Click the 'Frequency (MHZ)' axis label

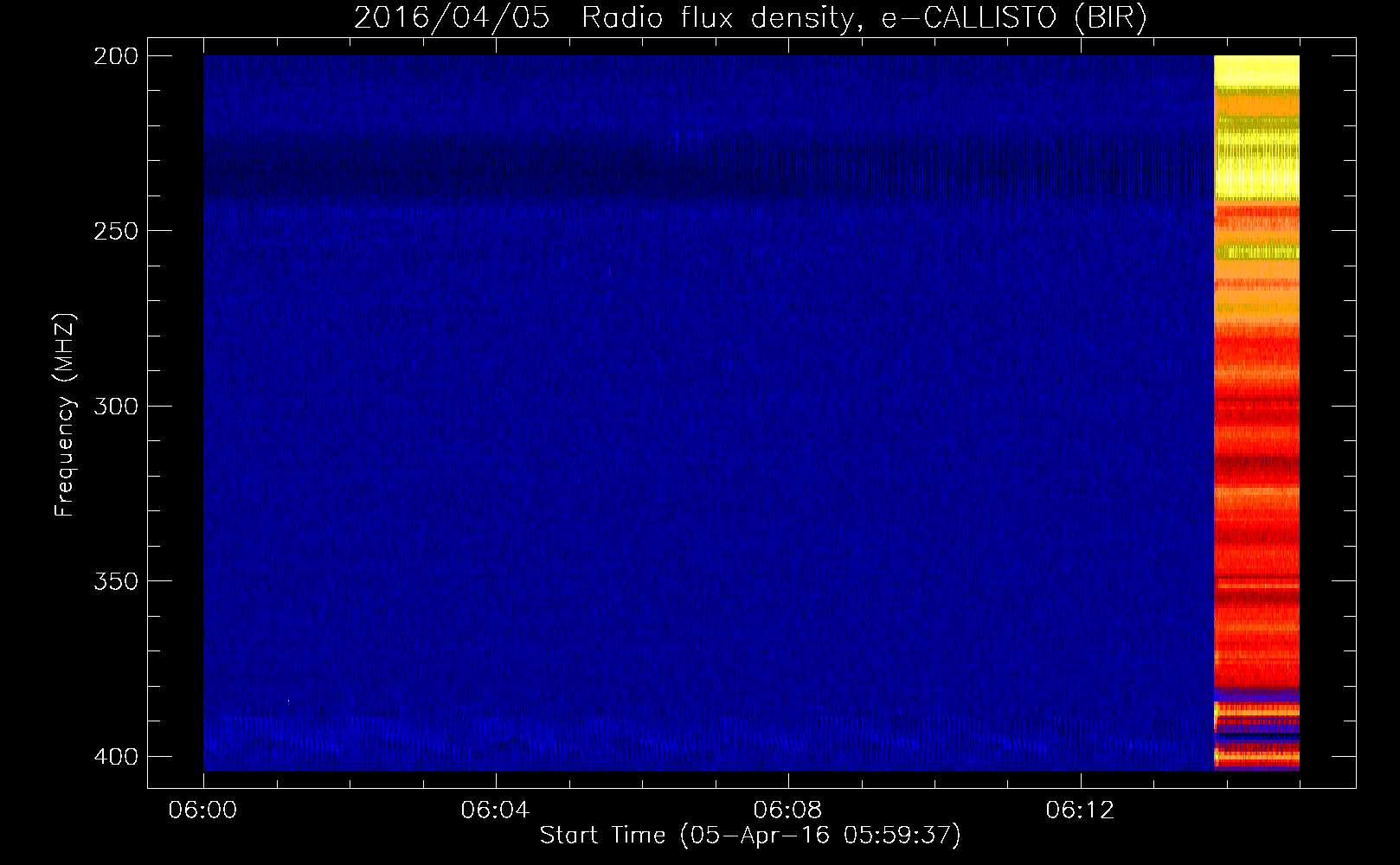[65, 415]
